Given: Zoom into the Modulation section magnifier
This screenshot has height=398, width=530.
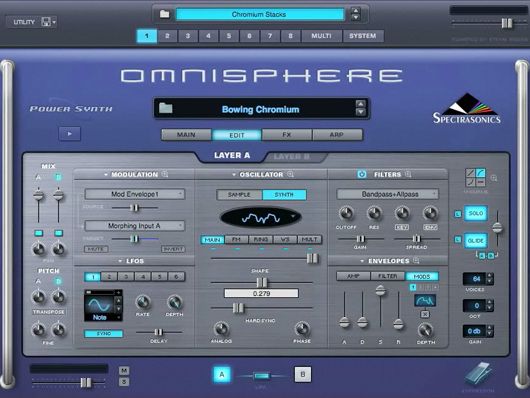Looking at the screenshot, I should point(165,174).
